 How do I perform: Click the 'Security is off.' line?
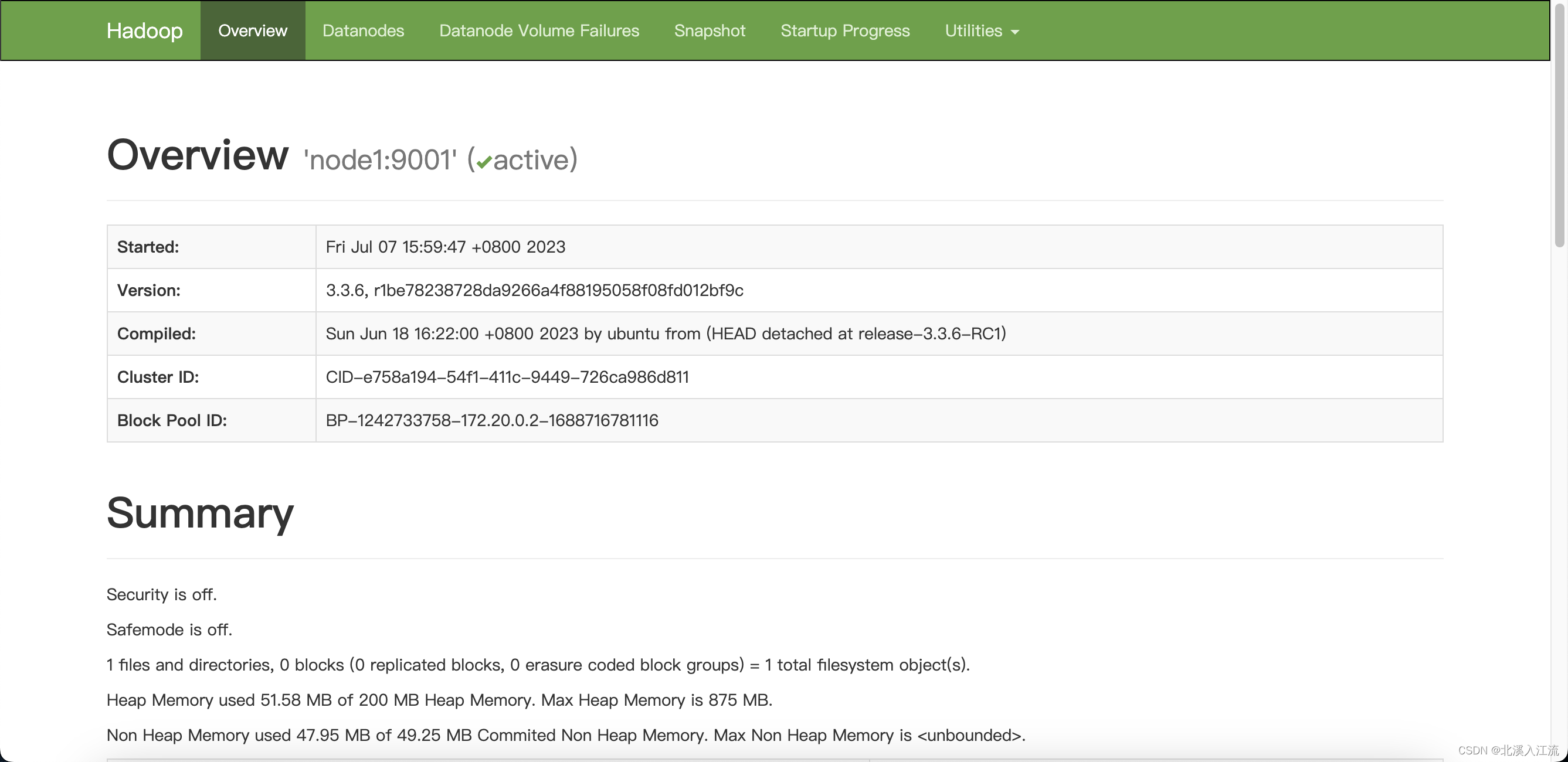[x=161, y=594]
